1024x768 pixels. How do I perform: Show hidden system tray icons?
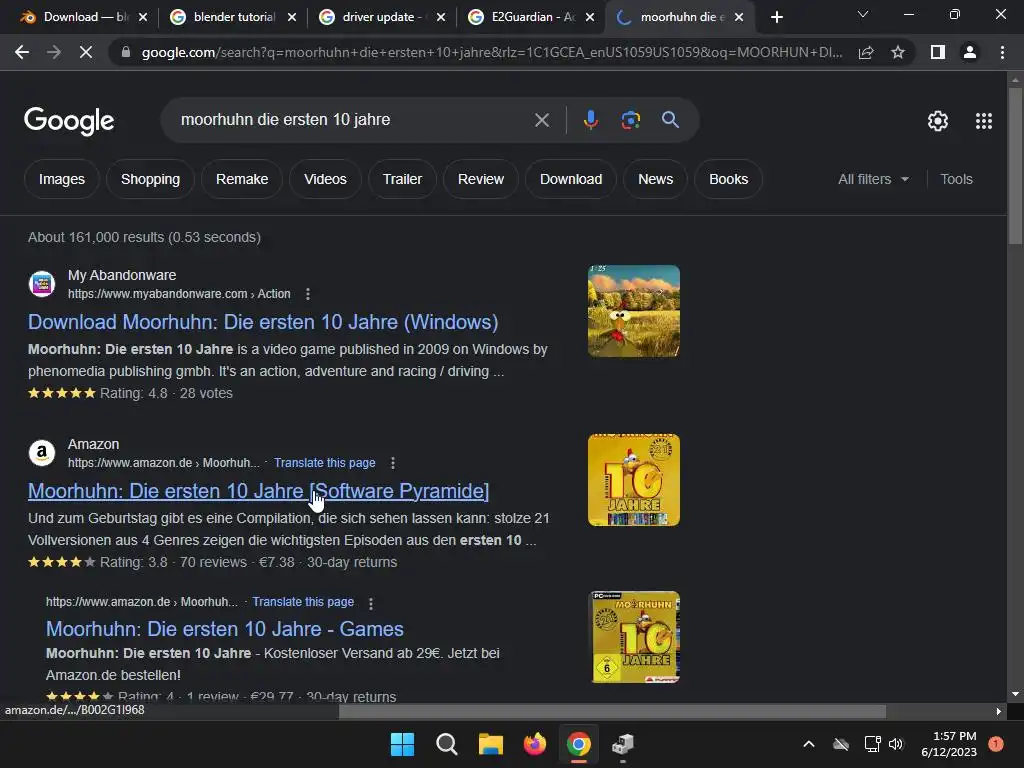(808, 744)
